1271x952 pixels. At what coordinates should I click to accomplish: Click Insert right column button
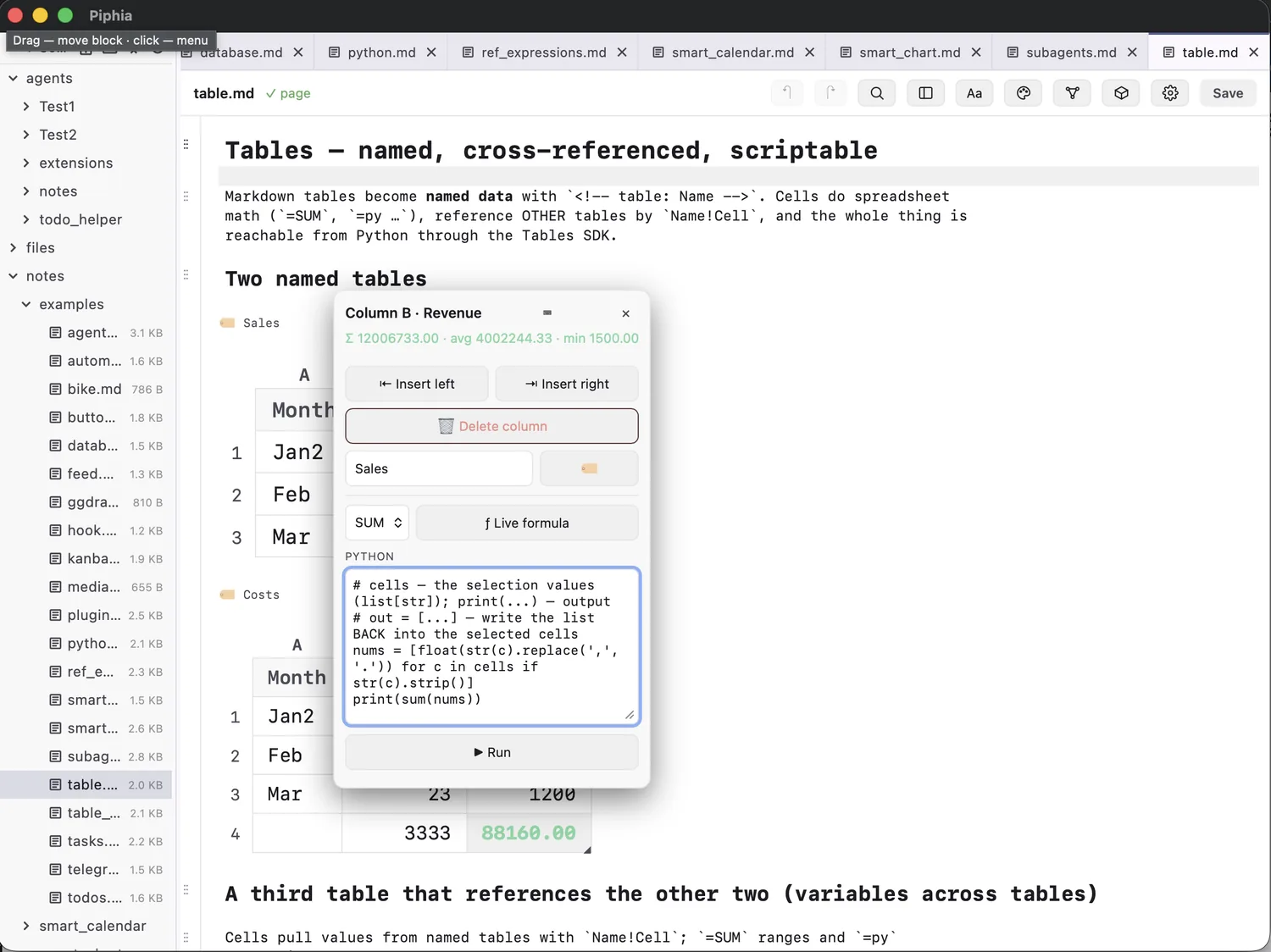(x=567, y=384)
